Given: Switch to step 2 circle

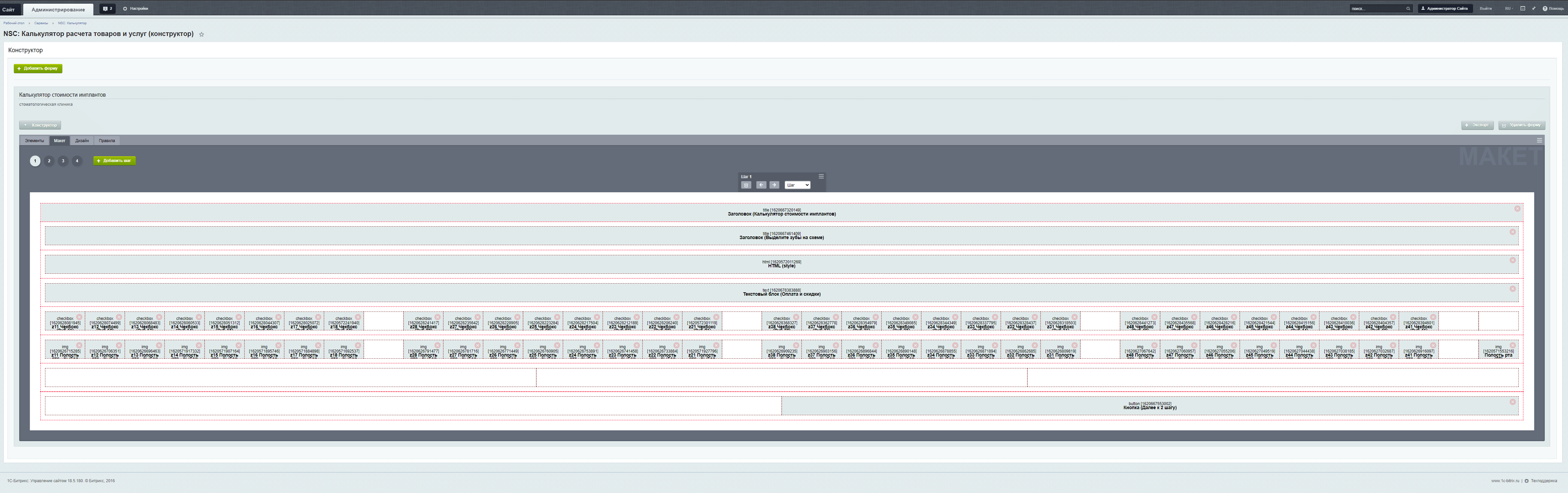Looking at the screenshot, I should (49, 161).
